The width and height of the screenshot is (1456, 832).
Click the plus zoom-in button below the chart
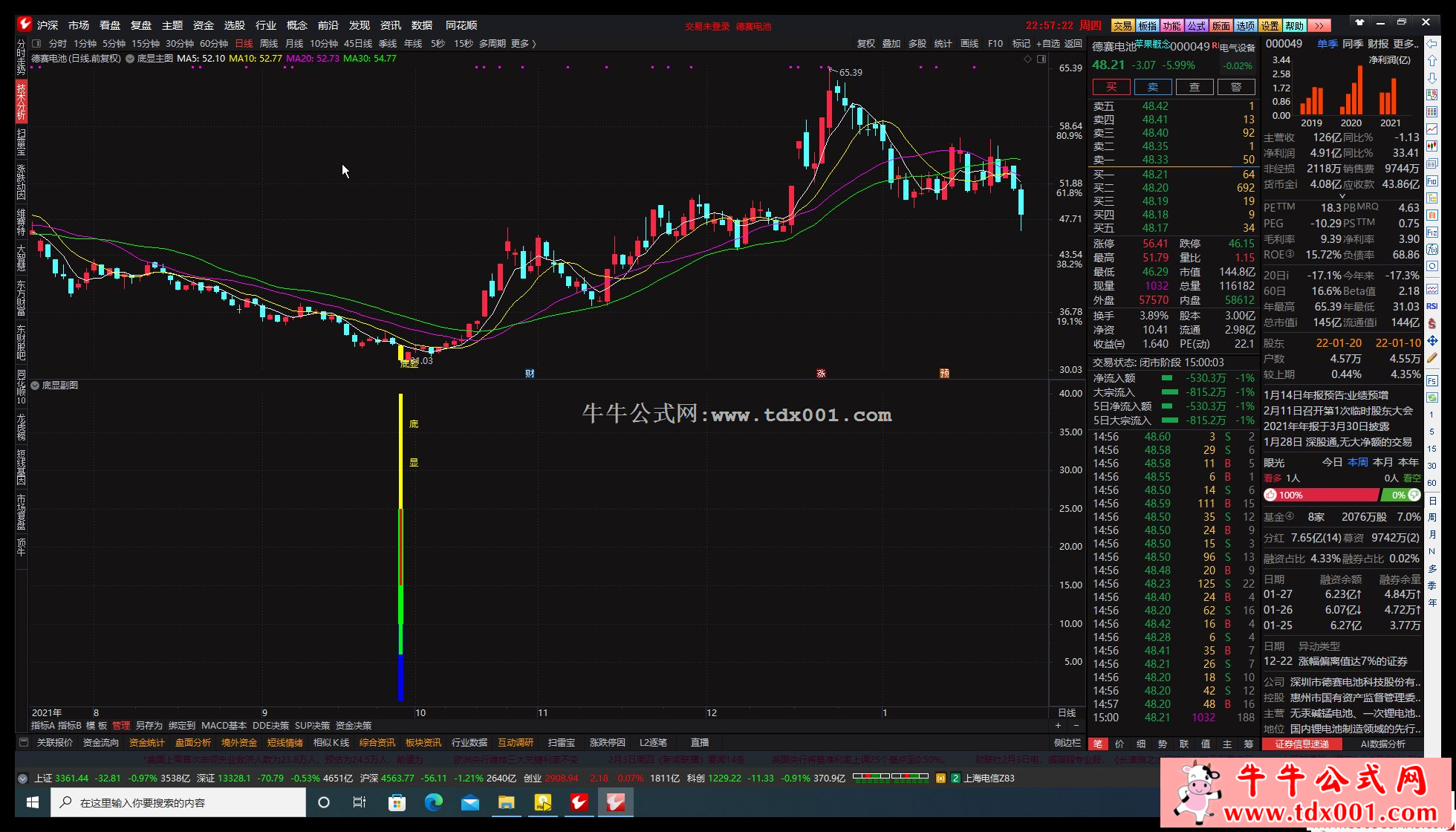coord(1059,726)
